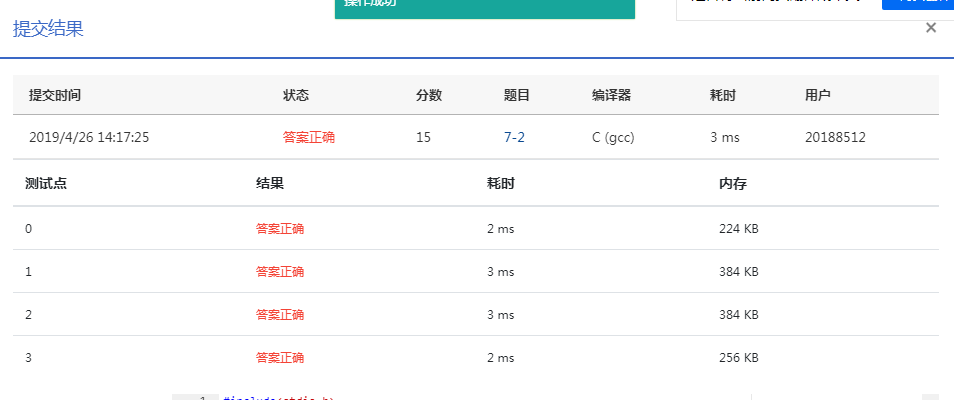Select the 提交结果 dialog title
The height and width of the screenshot is (400, 954).
[x=48, y=29]
